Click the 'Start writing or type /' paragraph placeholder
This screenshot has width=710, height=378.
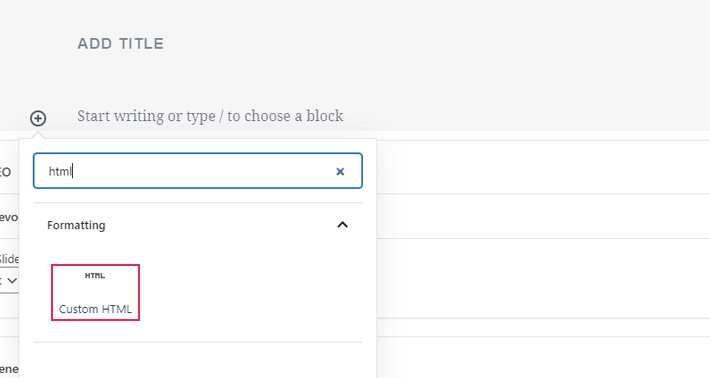tap(210, 116)
